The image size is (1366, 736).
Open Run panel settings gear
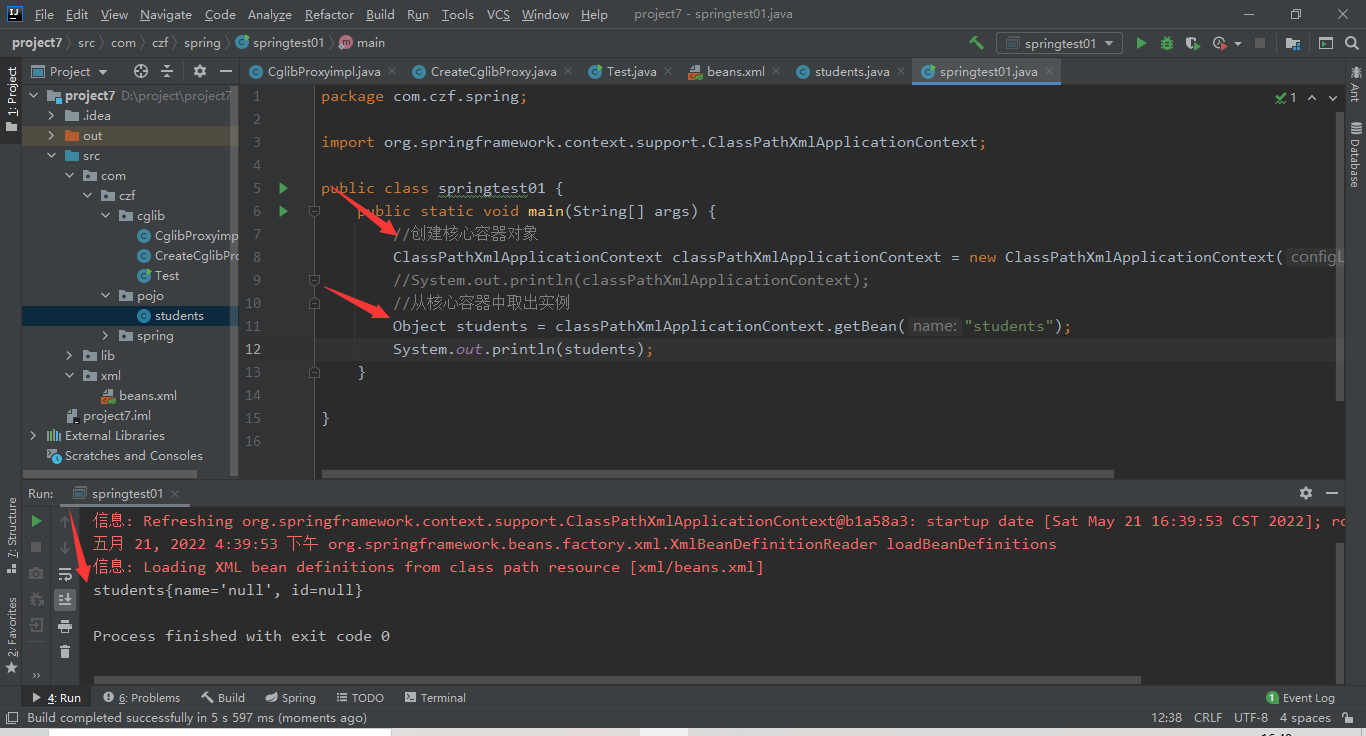click(x=1305, y=493)
